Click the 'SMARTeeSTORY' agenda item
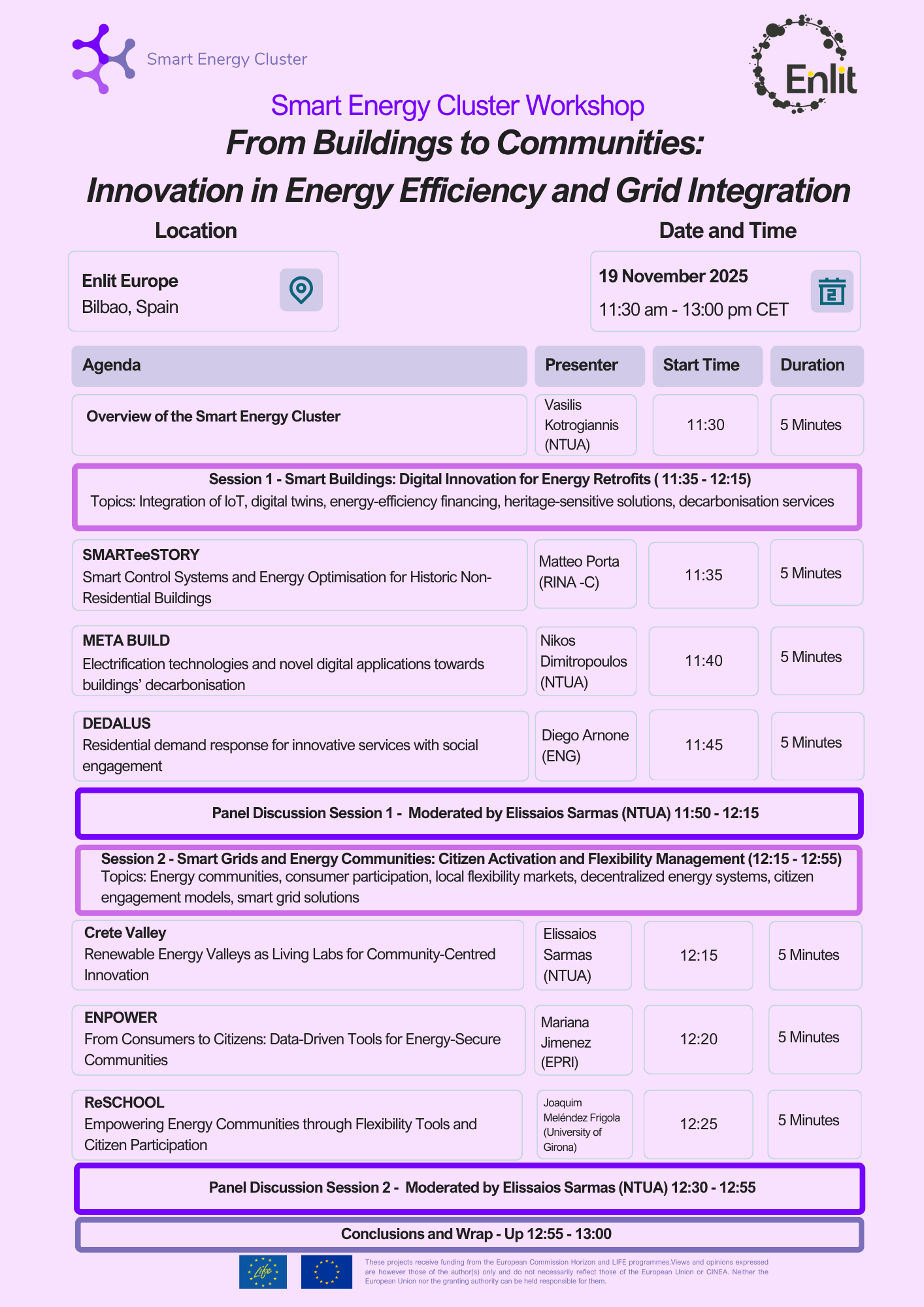924x1307 pixels. click(300, 575)
